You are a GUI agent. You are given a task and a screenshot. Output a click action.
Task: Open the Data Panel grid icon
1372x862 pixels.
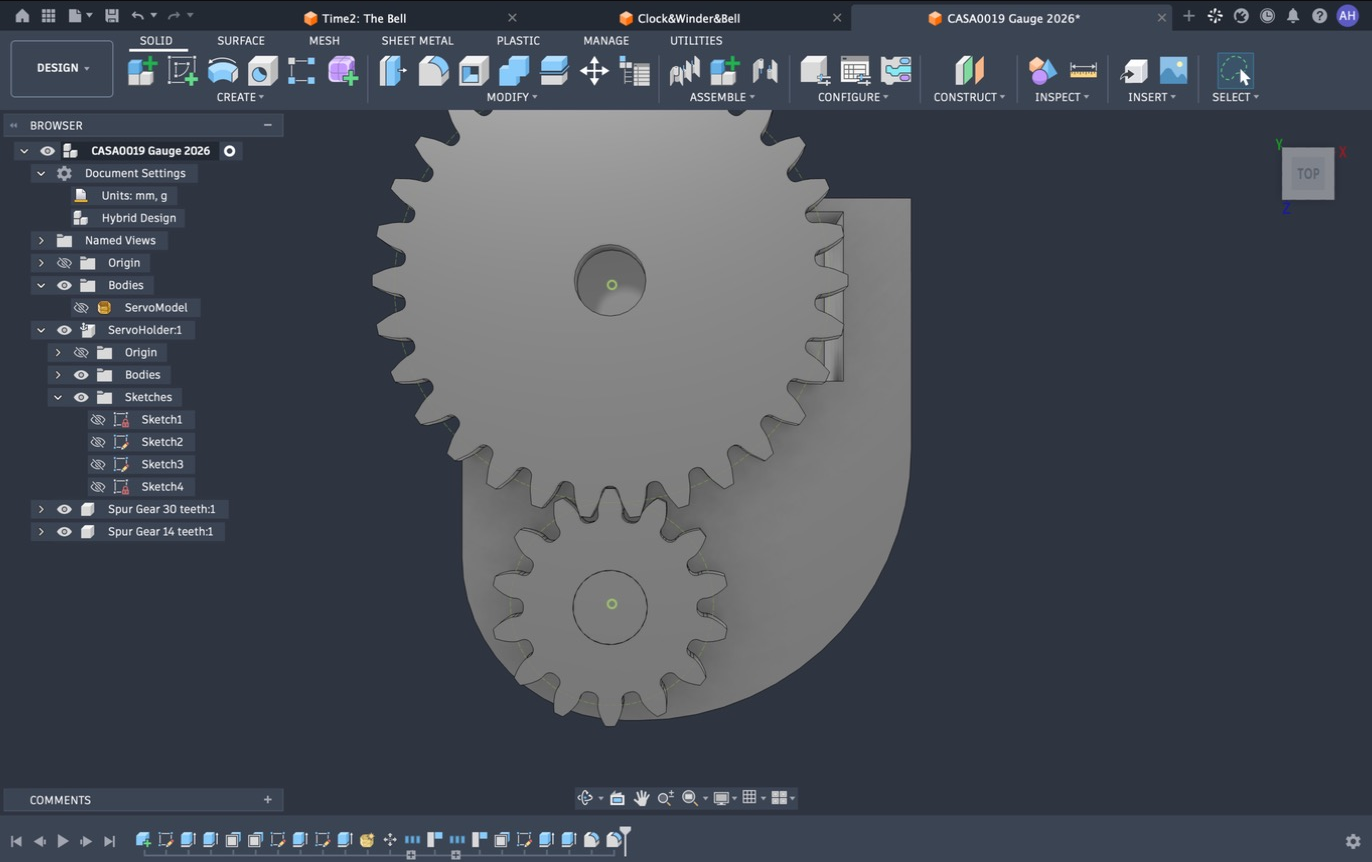pyautogui.click(x=48, y=16)
